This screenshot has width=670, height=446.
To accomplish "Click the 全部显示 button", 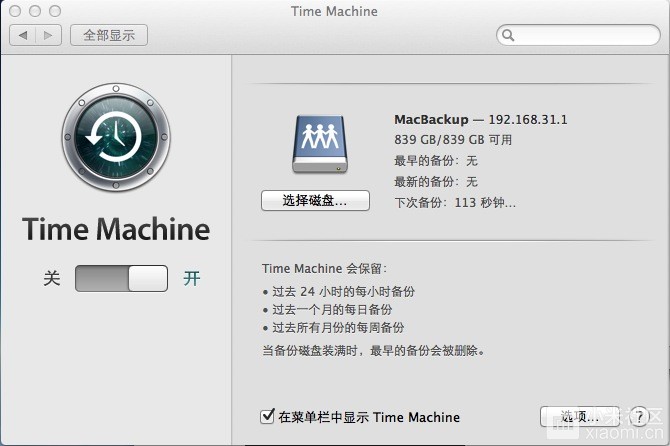I will pos(109,35).
